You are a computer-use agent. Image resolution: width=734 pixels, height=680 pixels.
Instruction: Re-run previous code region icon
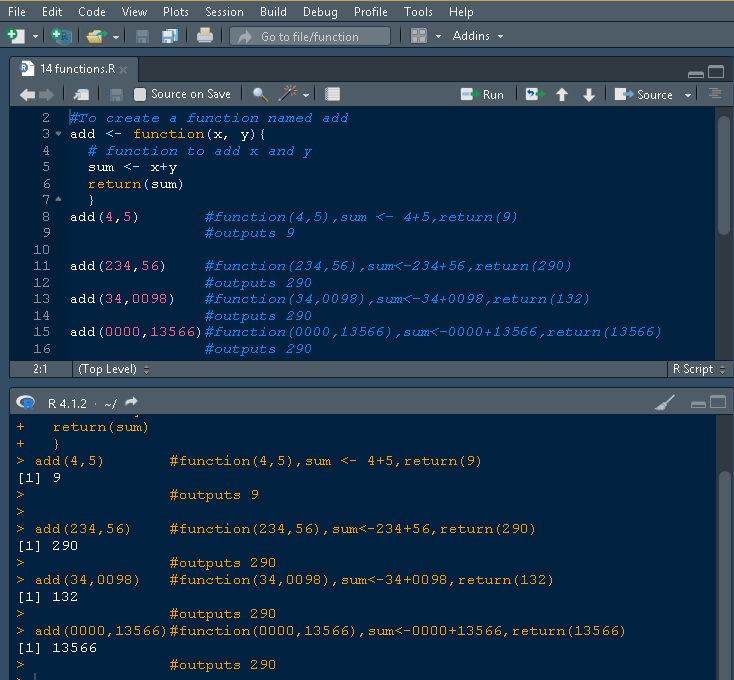pos(534,94)
